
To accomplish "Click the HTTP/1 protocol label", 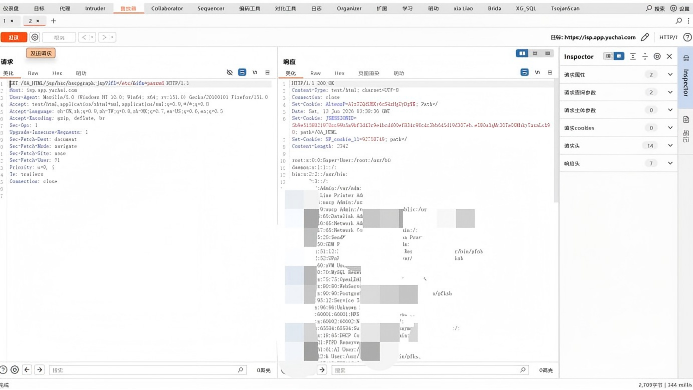I will coord(668,37).
